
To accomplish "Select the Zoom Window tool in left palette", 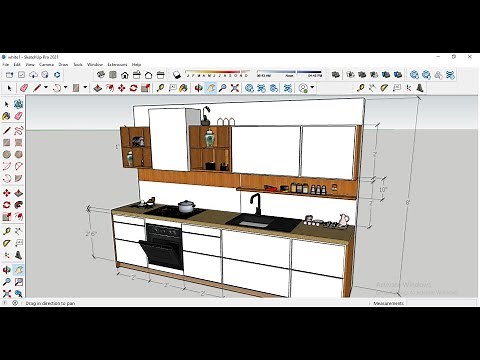I will pyautogui.click(x=19, y=282).
